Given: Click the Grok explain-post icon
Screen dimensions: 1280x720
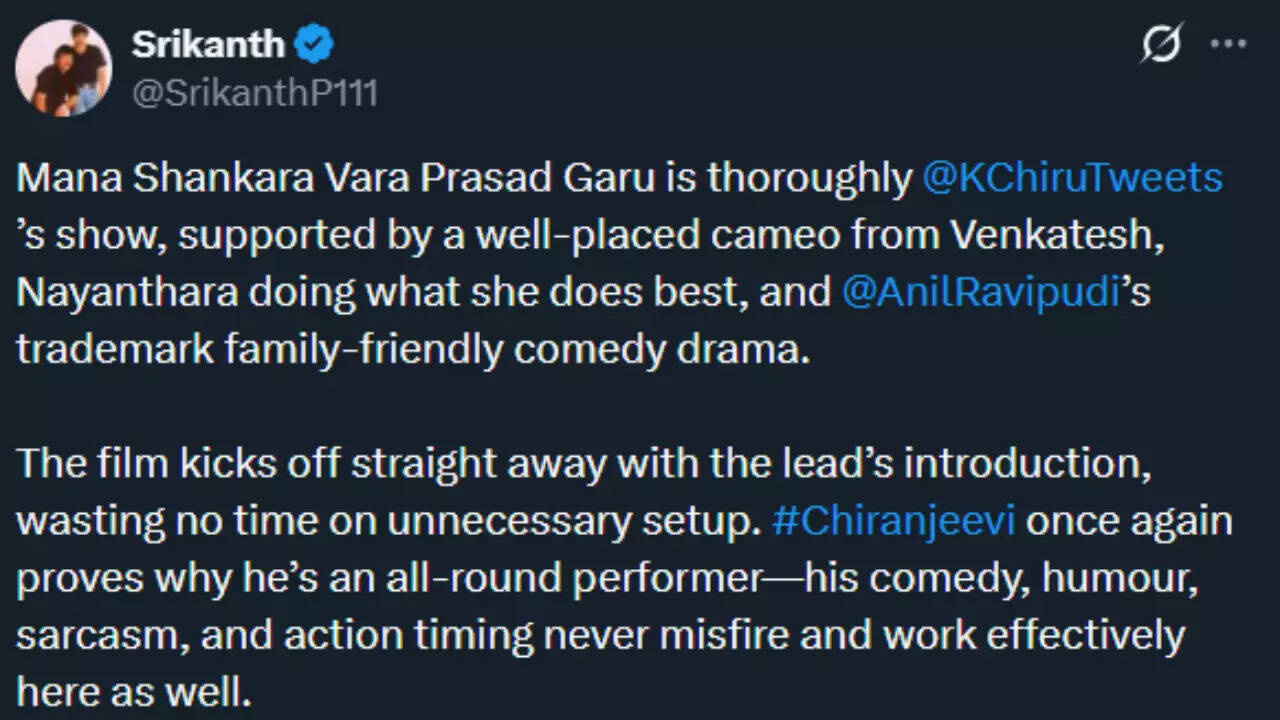Looking at the screenshot, I should (1161, 44).
